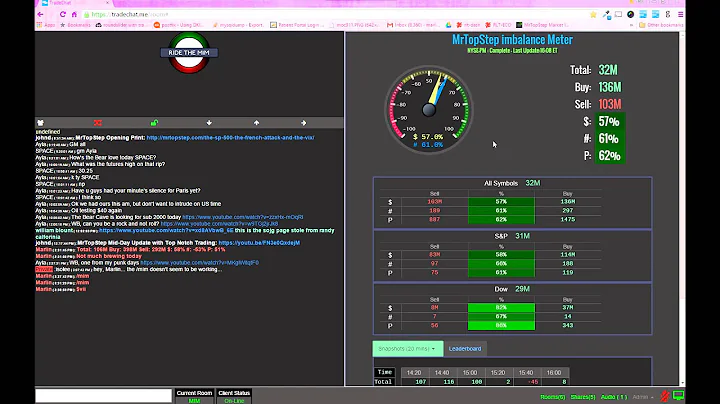Reload the page with refresh icon
The height and width of the screenshot is (404, 720).
pos(62,14)
